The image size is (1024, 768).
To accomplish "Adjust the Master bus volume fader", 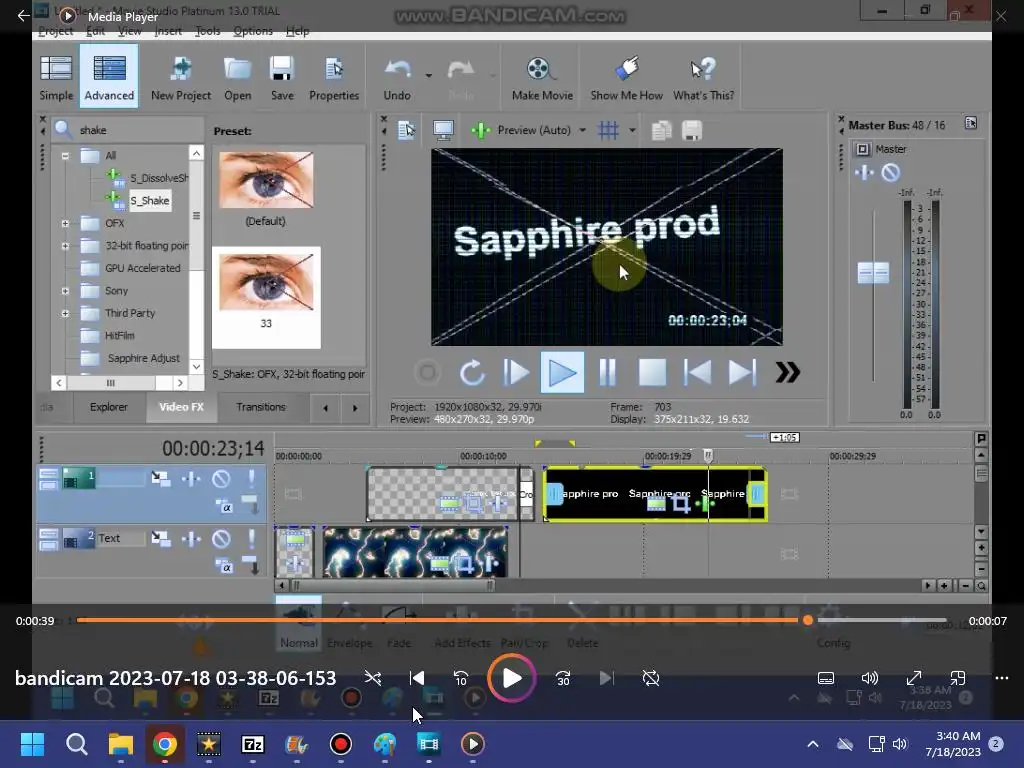I will [873, 272].
